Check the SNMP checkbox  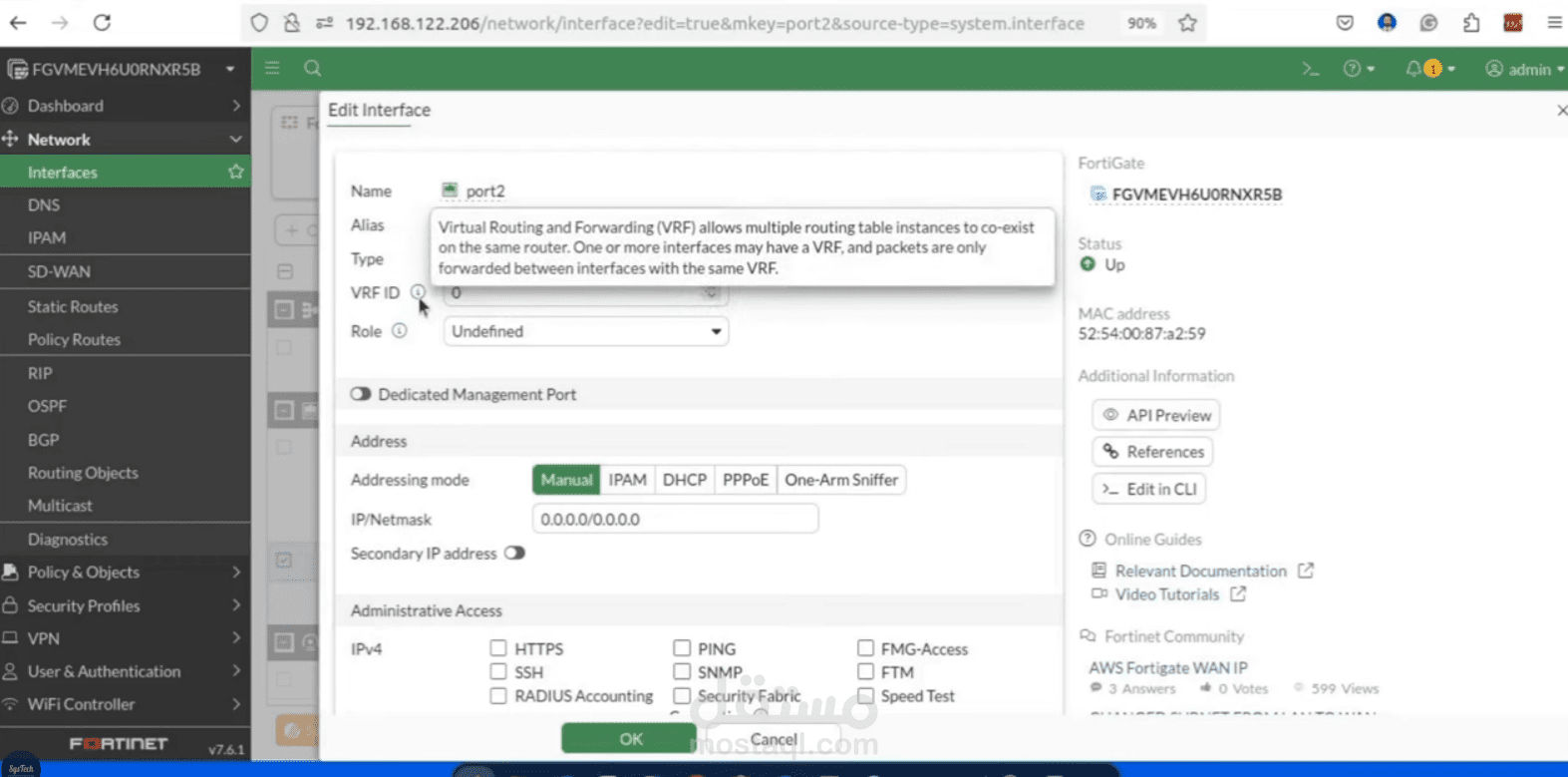point(682,672)
